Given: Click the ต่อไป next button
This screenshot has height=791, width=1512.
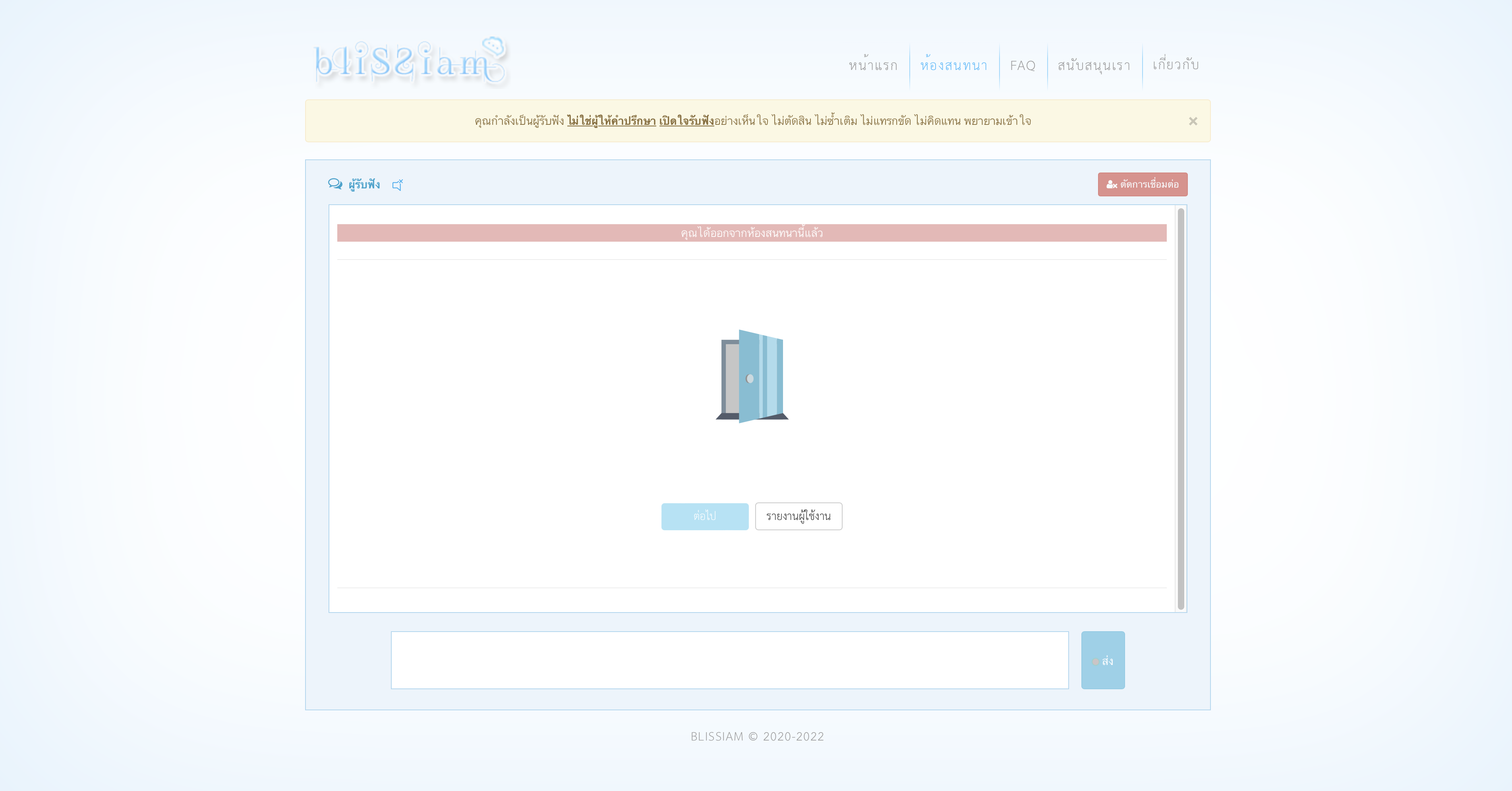Looking at the screenshot, I should coord(704,516).
